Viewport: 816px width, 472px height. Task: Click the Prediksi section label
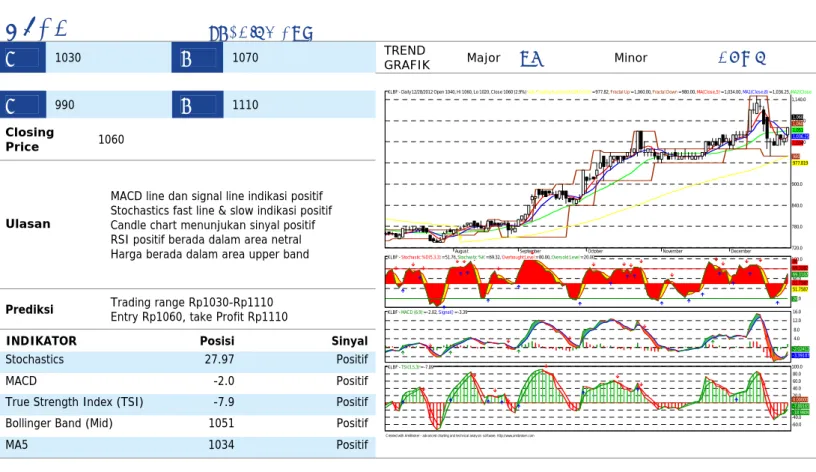[30, 310]
